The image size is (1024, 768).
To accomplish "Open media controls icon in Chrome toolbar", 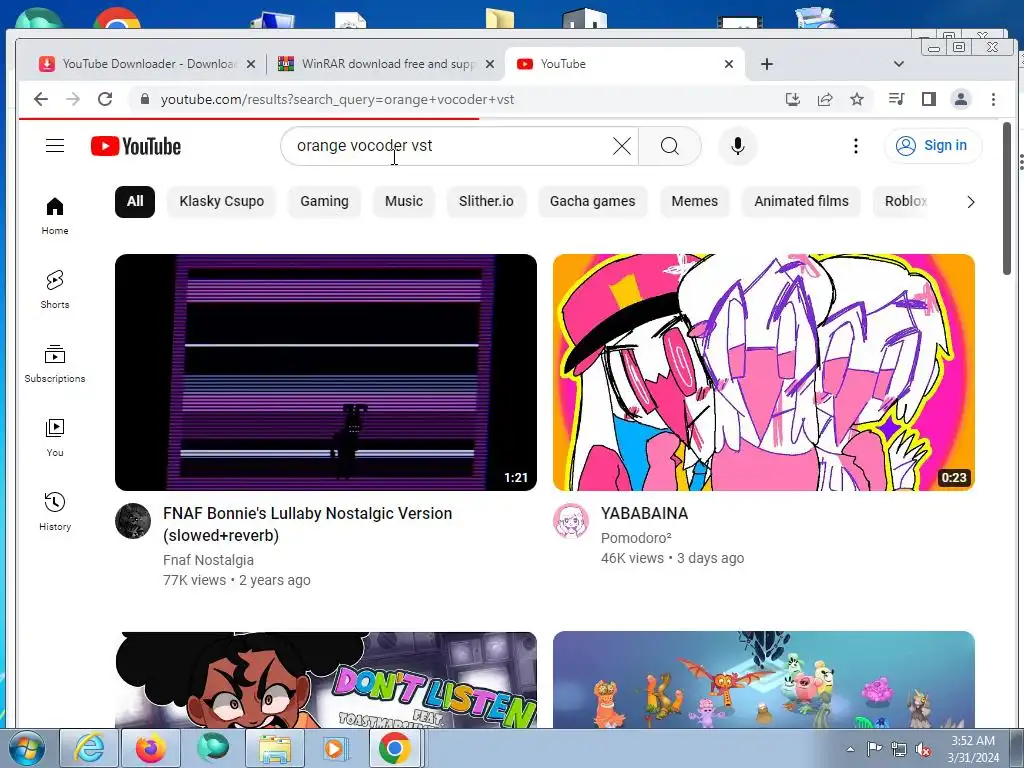I will point(897,99).
